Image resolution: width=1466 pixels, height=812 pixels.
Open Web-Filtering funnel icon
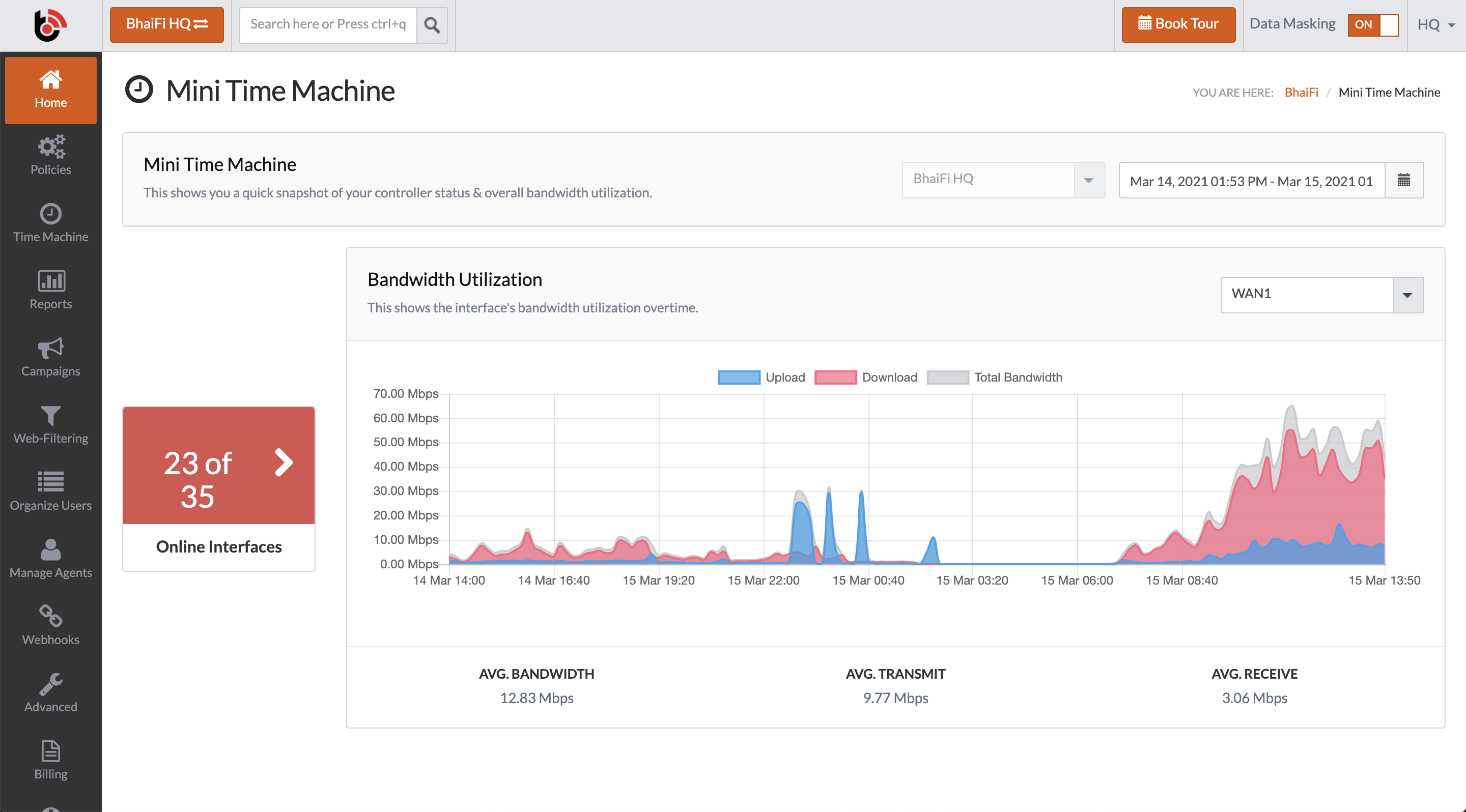(x=51, y=416)
